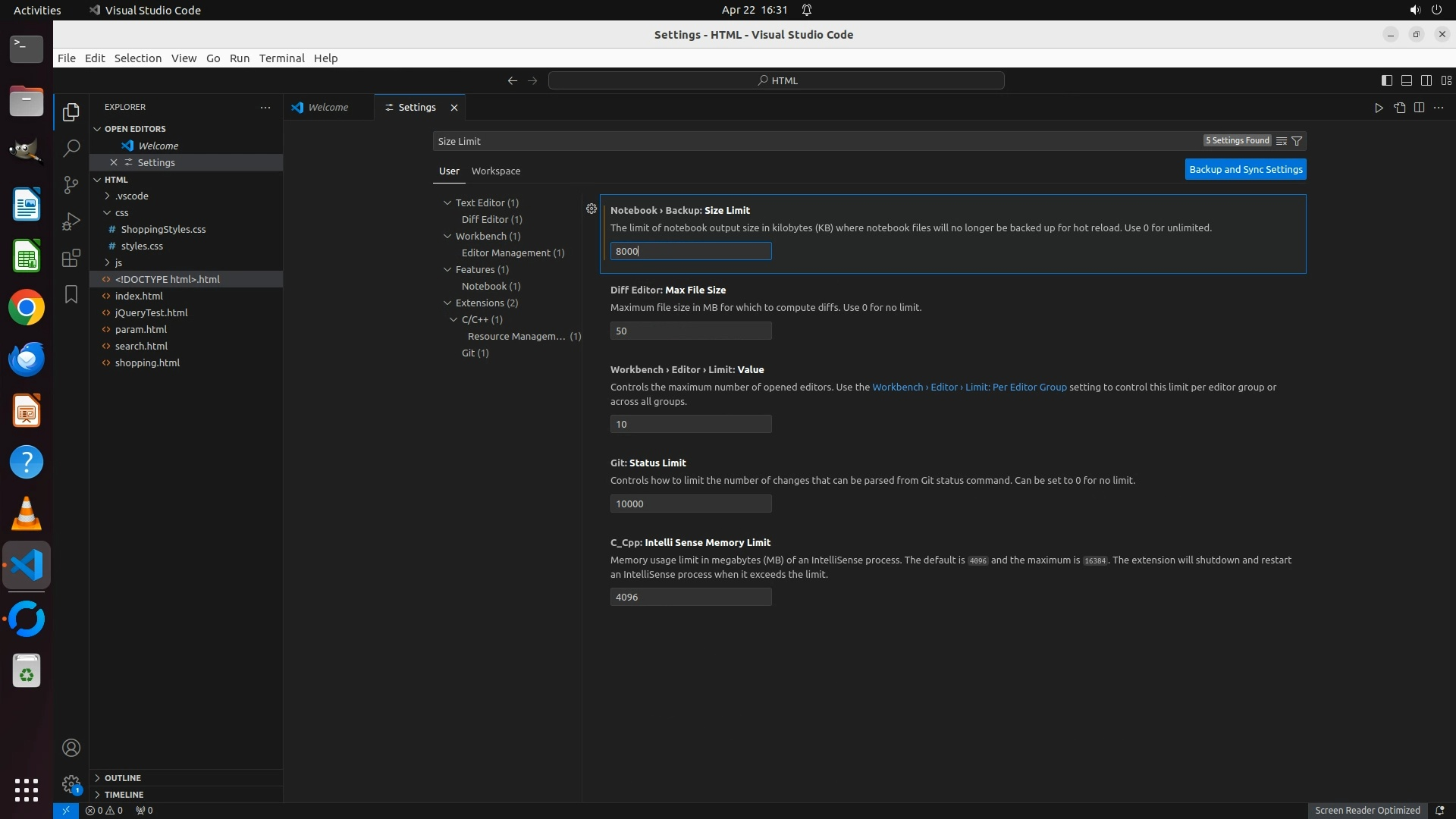Toggle primary side bar layout icon

pos(1386,80)
